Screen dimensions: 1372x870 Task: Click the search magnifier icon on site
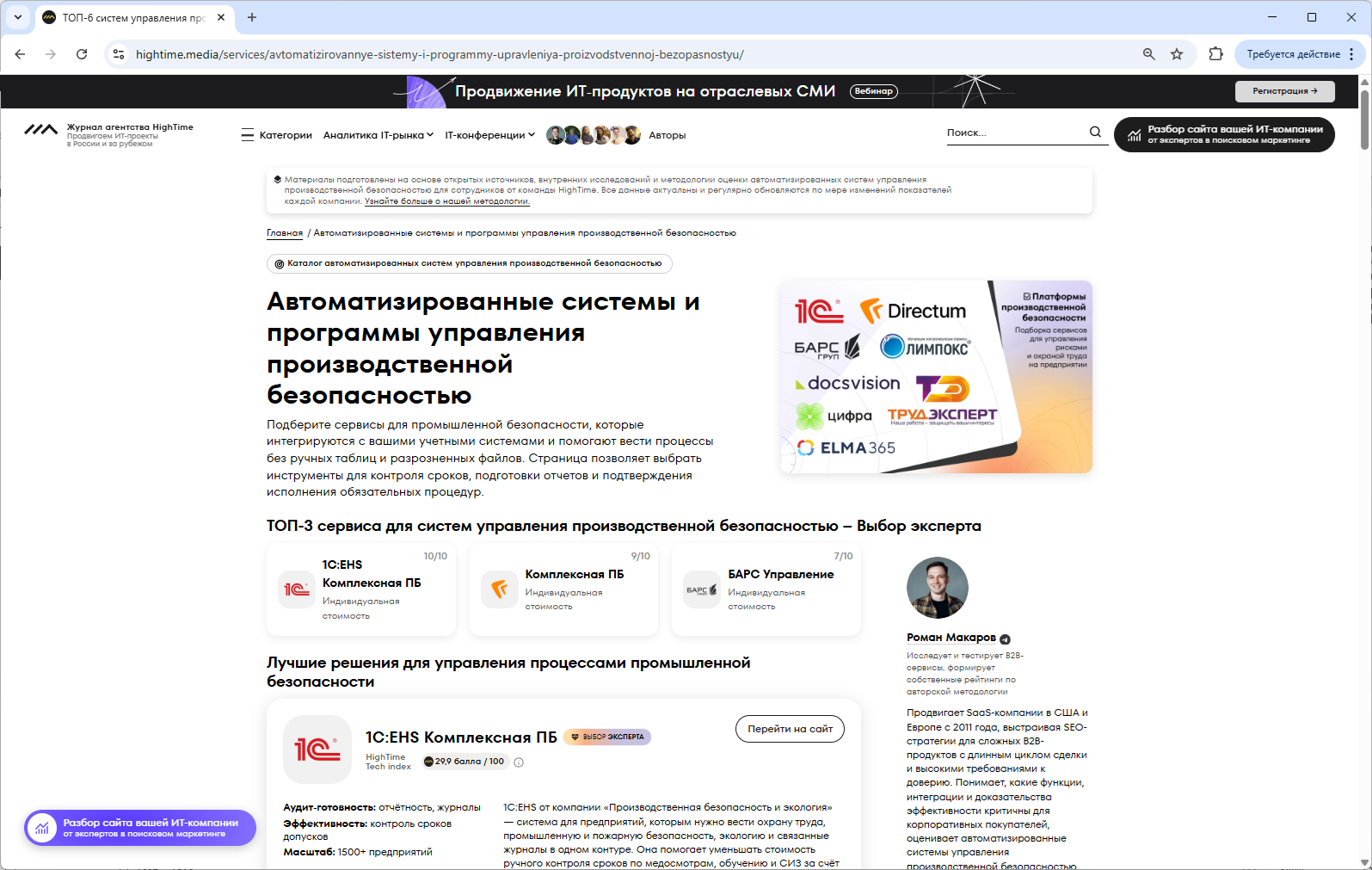[x=1095, y=133]
